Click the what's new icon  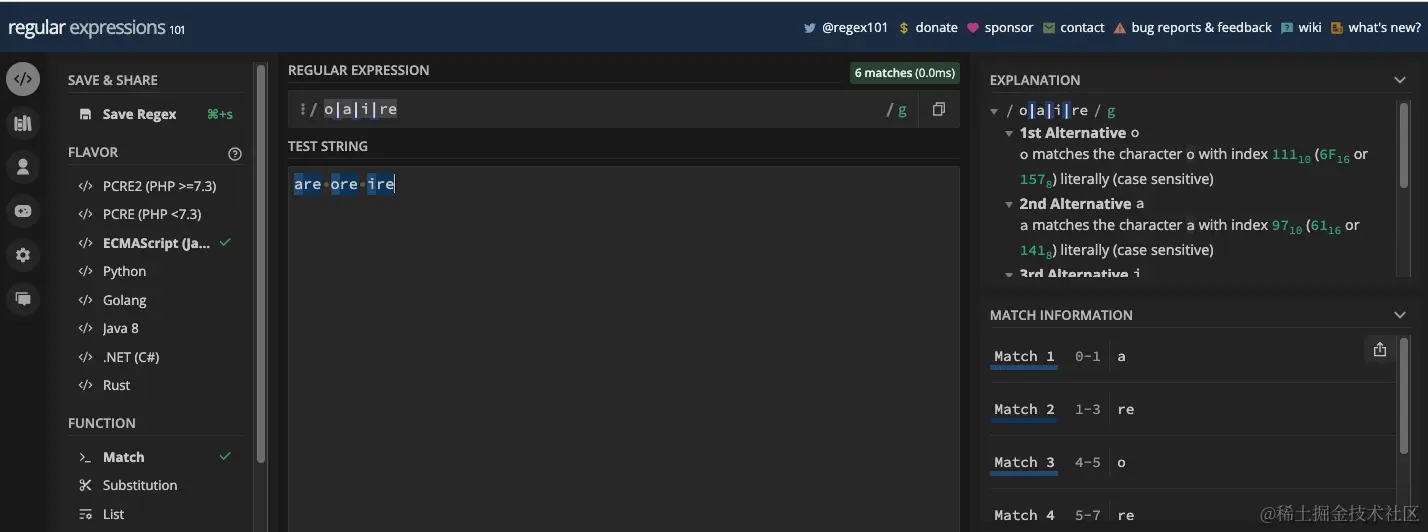(1337, 28)
